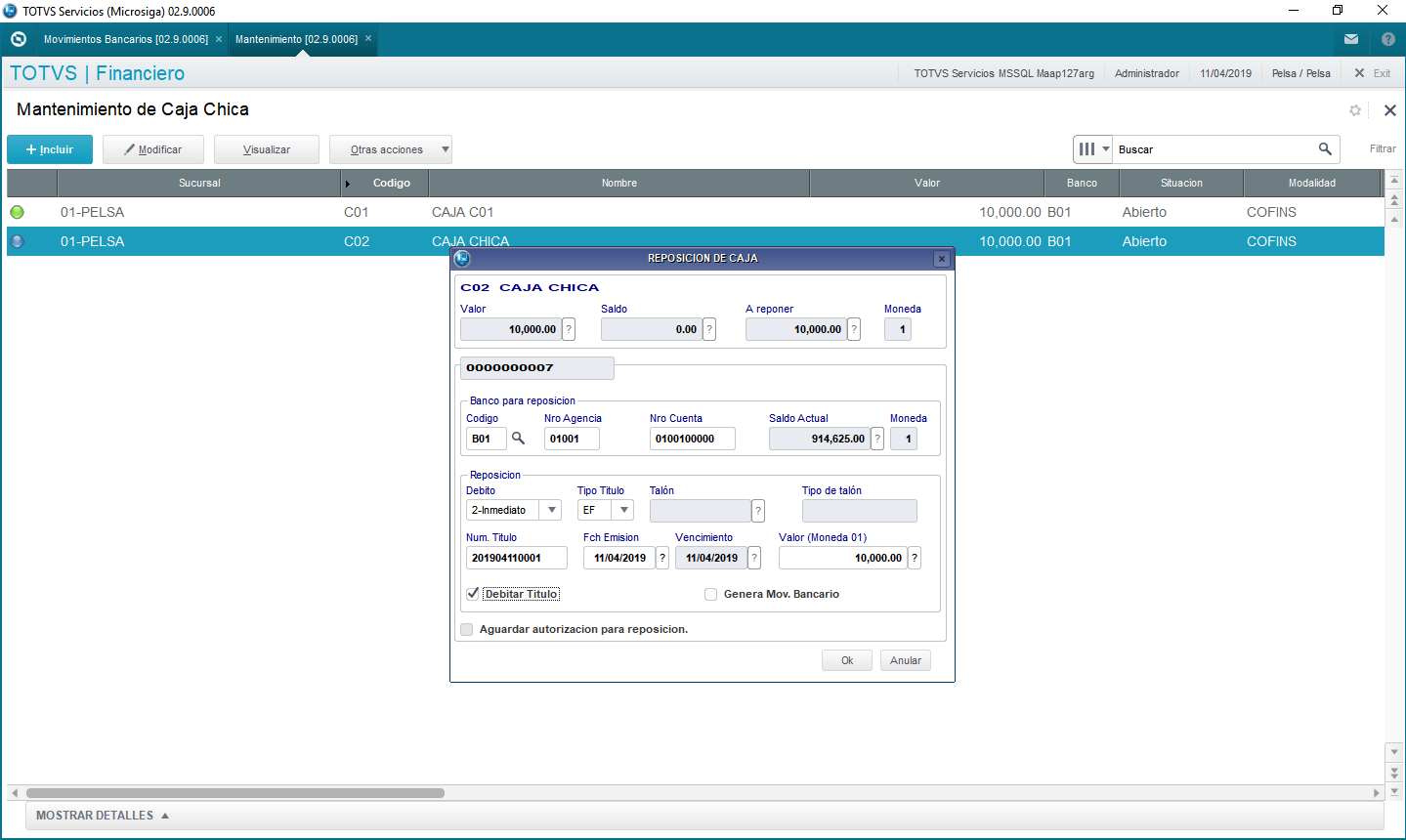Screen dimensions: 1406x840
Task: Open the column selector bars icon
Action: click(1086, 149)
